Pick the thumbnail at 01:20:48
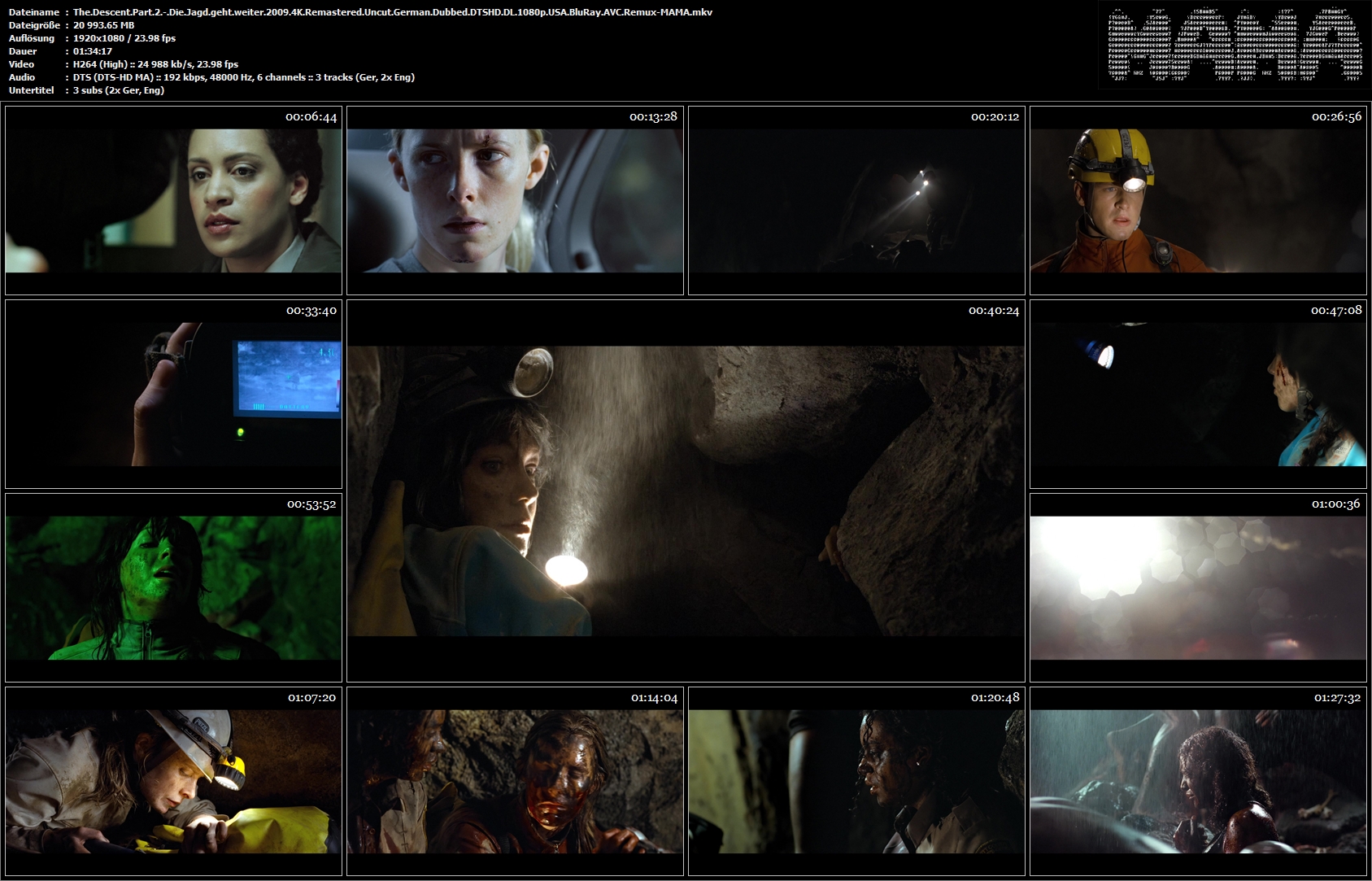 point(856,781)
